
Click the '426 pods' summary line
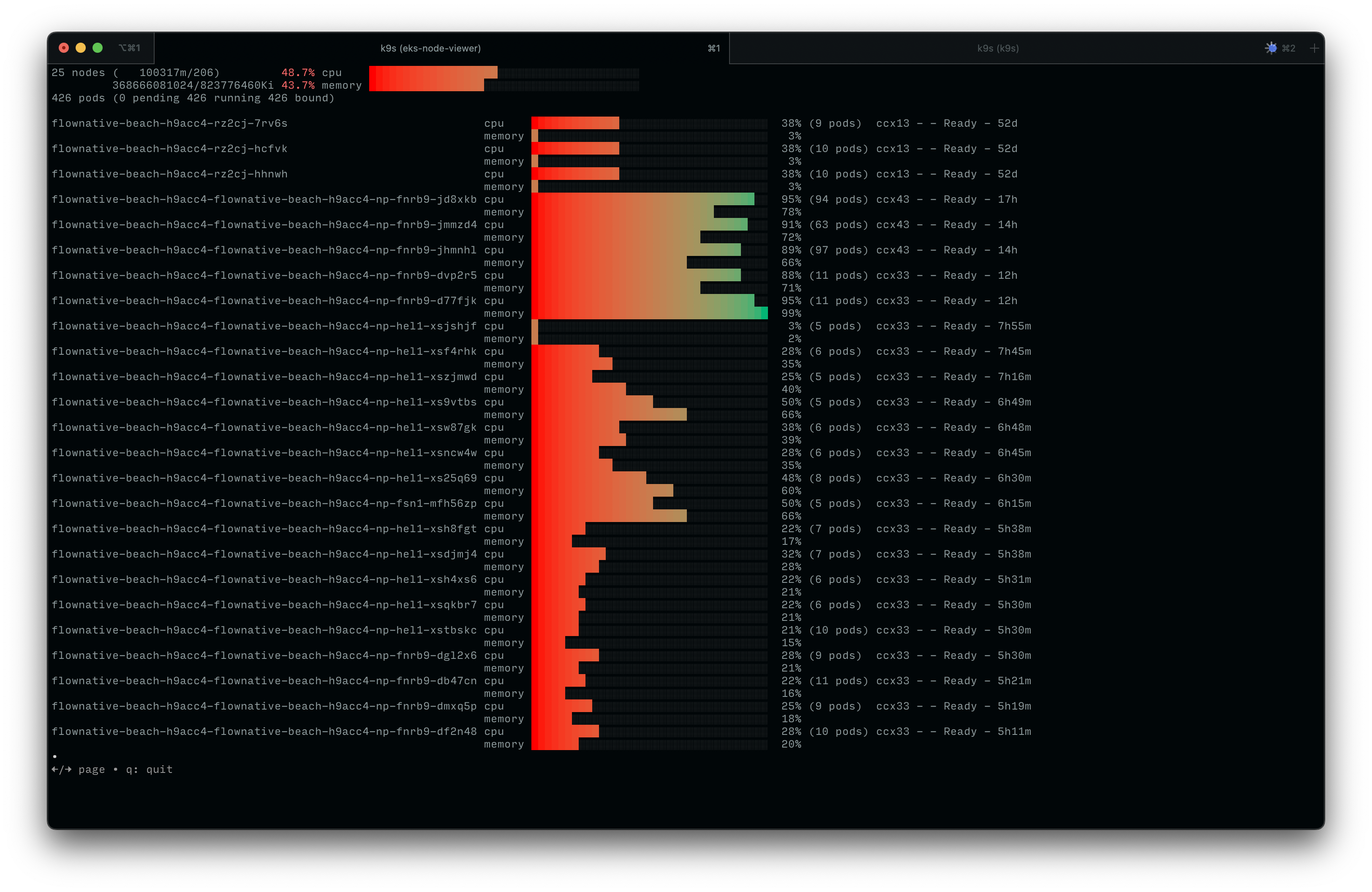click(x=193, y=98)
